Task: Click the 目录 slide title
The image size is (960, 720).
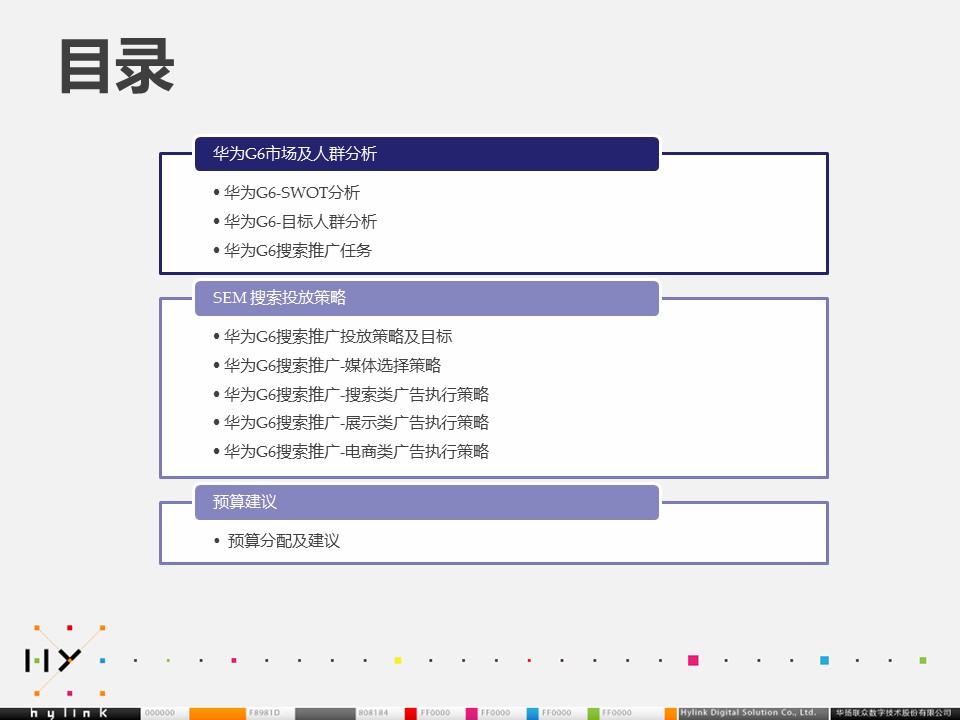Action: click(x=117, y=68)
